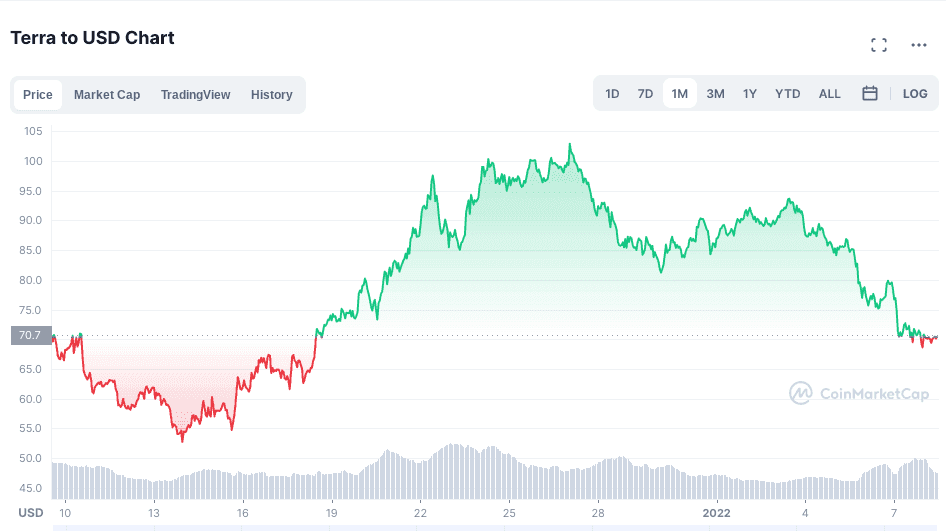The width and height of the screenshot is (946, 531).
Task: Toggle the LOG scale button
Action: [x=915, y=94]
